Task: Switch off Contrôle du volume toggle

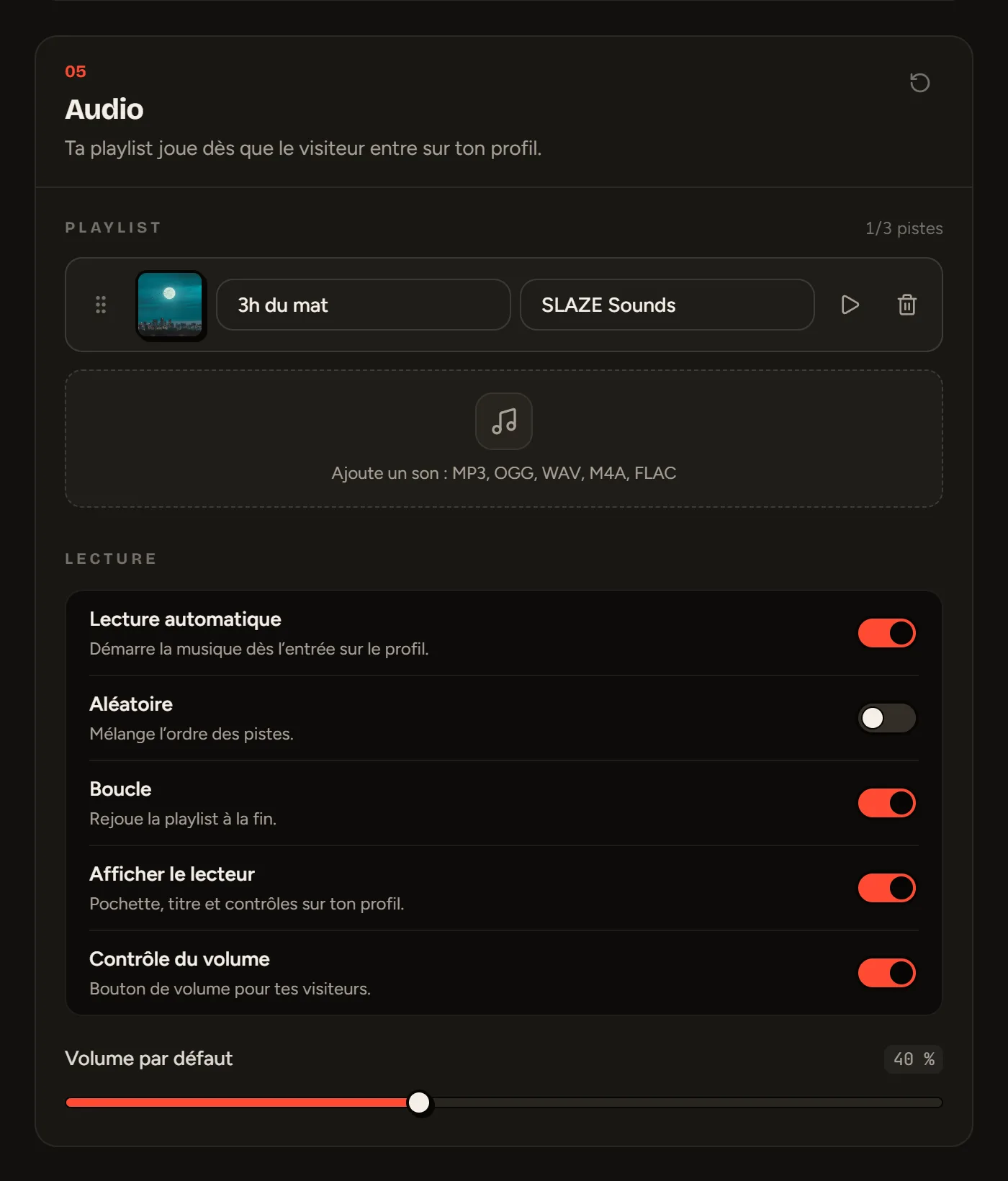Action: point(887,973)
